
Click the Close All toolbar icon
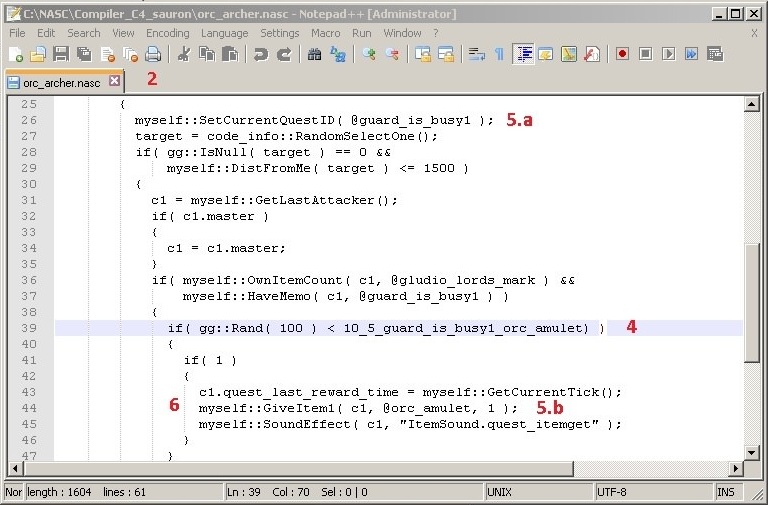pos(131,54)
